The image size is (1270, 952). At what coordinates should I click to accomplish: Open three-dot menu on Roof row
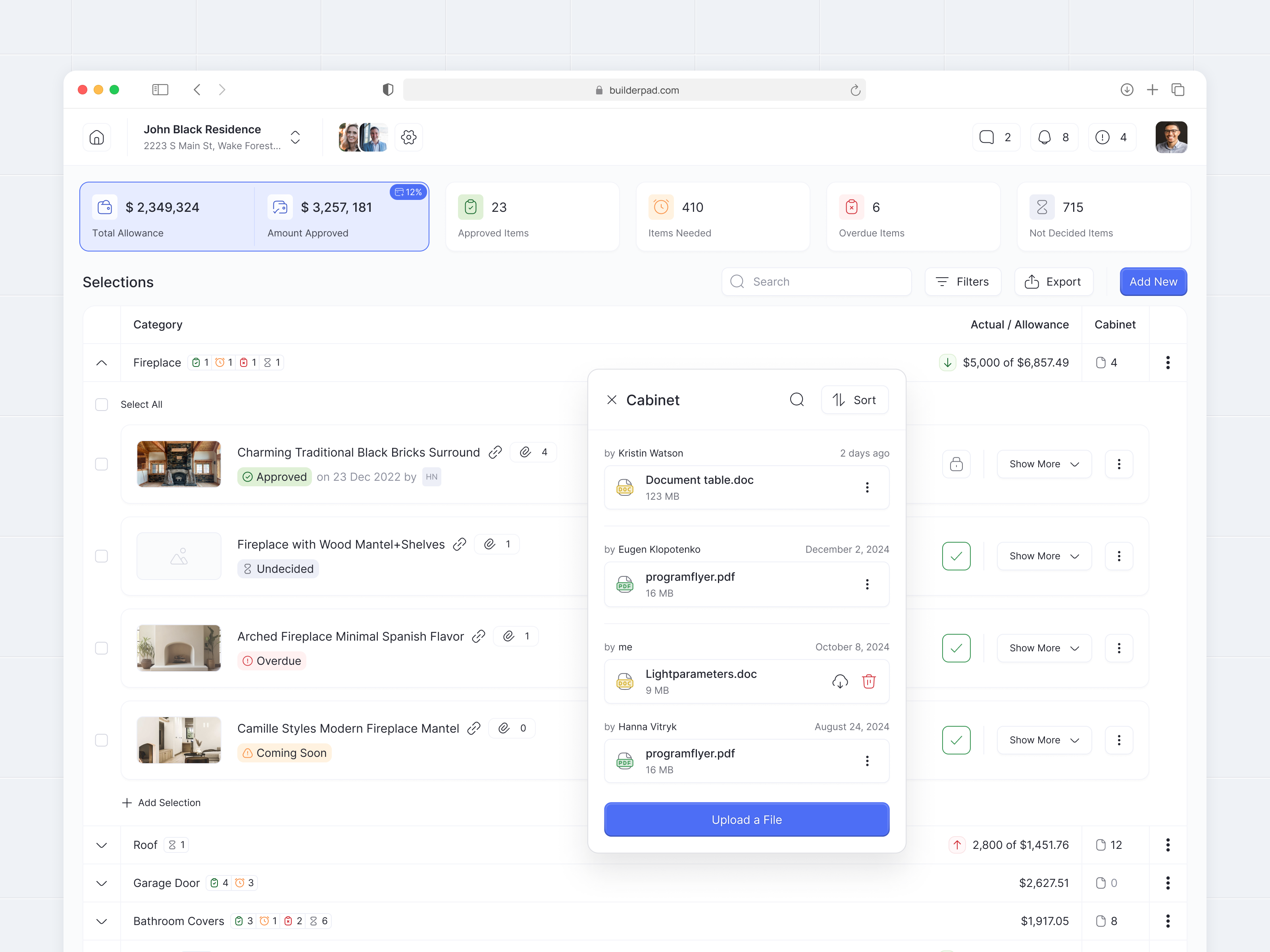[1167, 845]
